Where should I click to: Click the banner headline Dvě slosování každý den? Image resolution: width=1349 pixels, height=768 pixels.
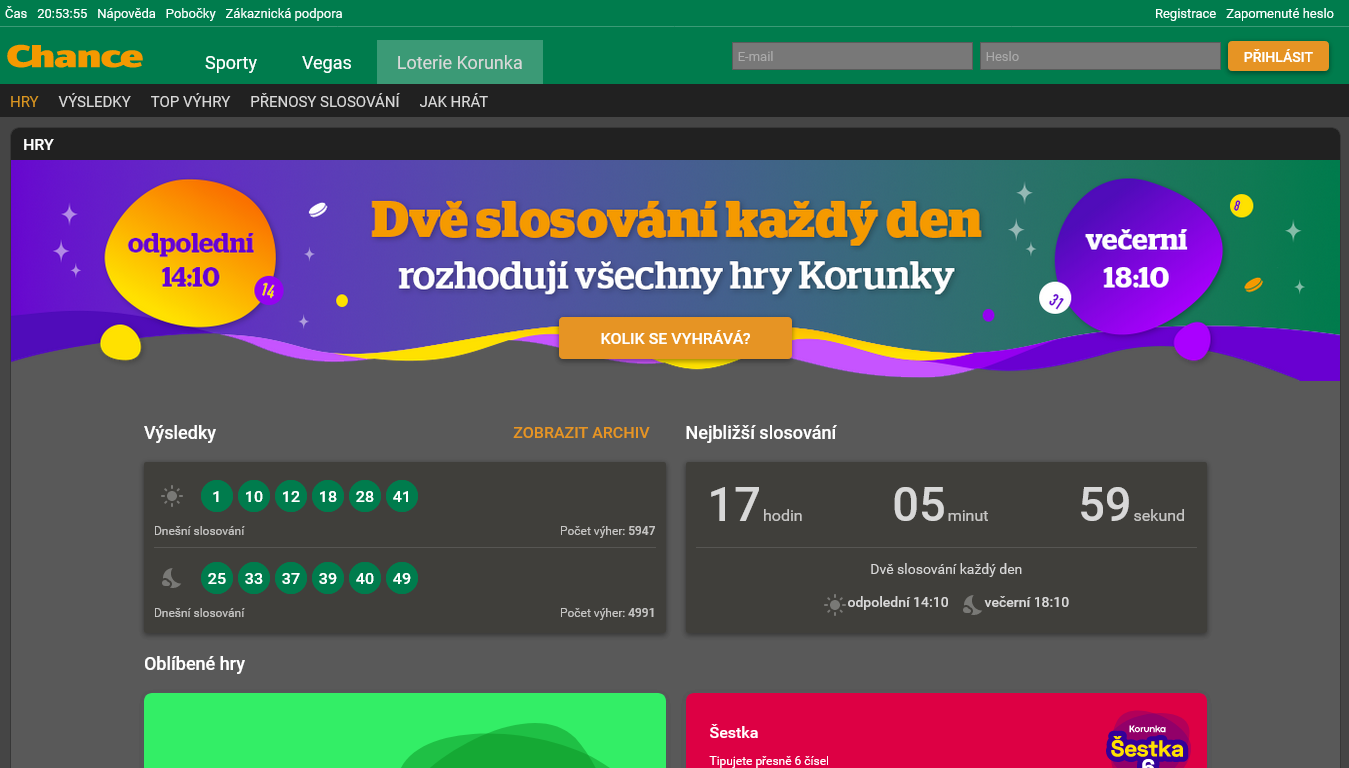coord(676,220)
